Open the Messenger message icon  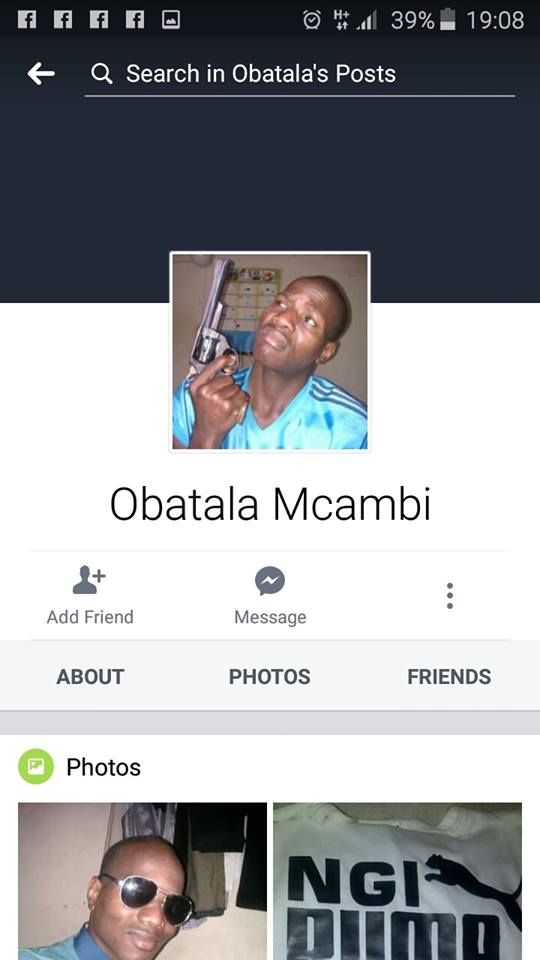point(270,581)
